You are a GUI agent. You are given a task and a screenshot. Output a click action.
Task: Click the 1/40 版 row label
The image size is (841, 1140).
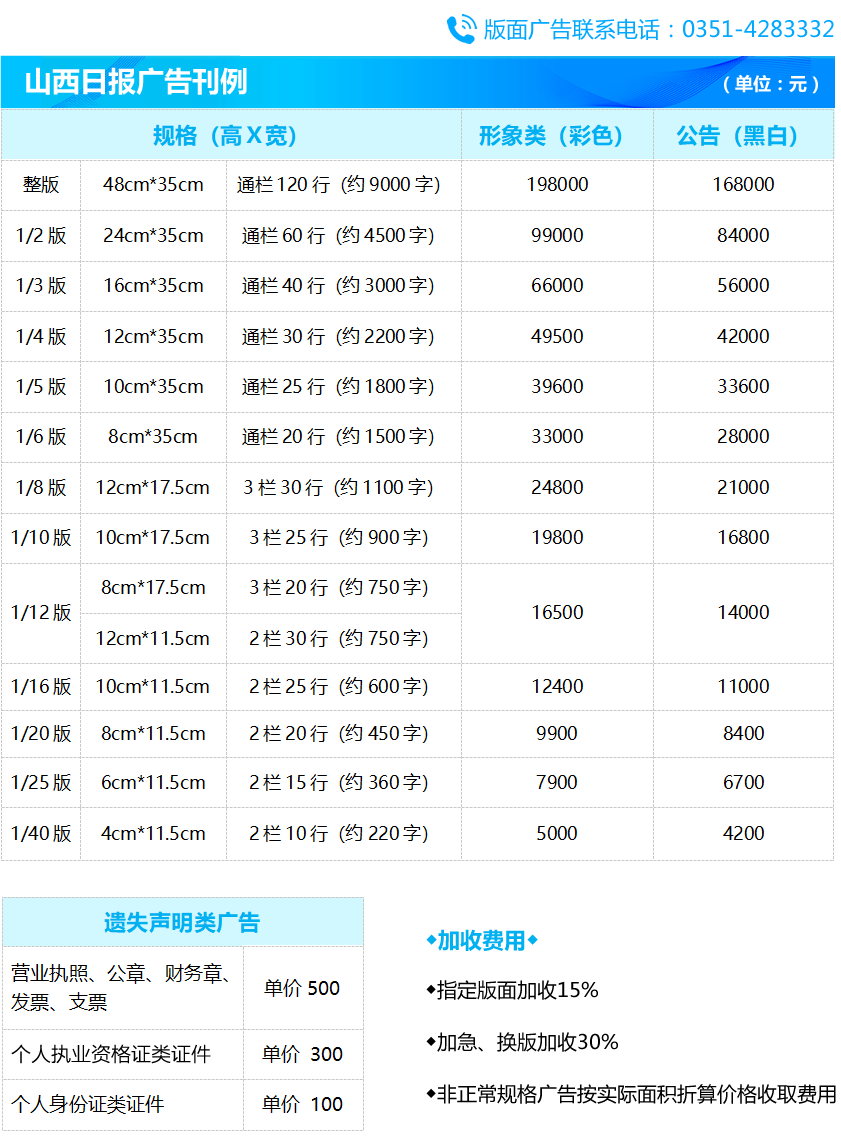[41, 834]
